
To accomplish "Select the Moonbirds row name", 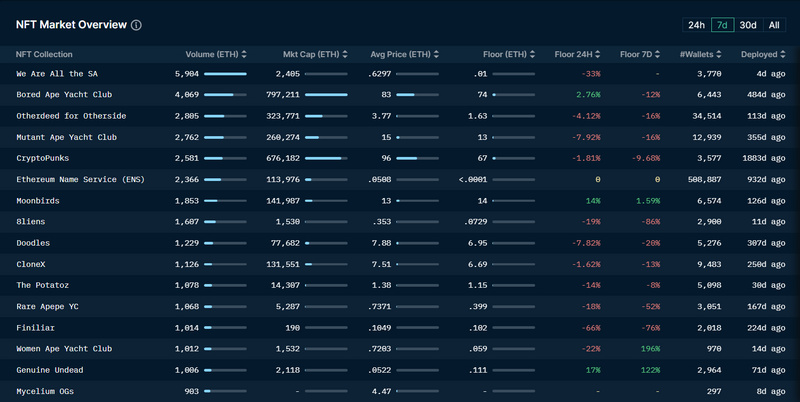I will coord(38,201).
